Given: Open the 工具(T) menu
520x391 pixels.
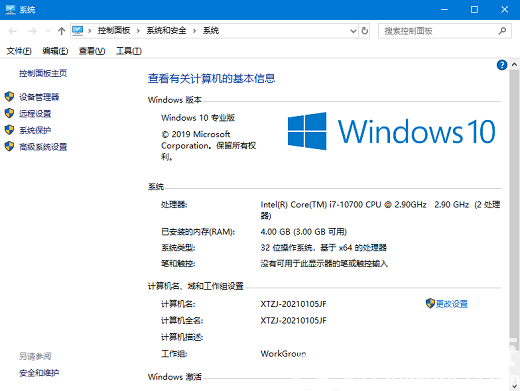Looking at the screenshot, I should [x=129, y=51].
